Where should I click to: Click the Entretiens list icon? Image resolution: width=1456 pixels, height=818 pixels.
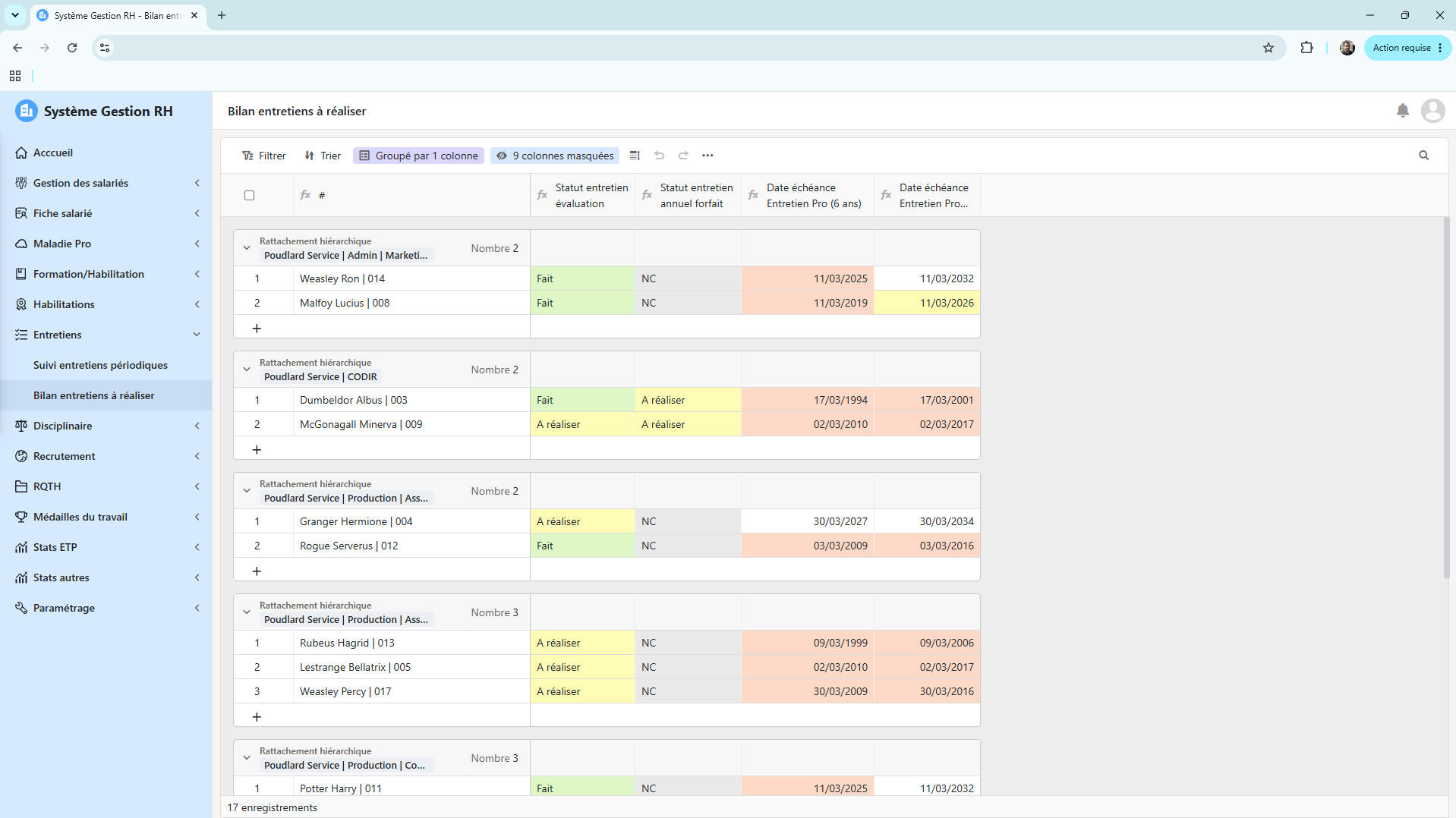21,335
